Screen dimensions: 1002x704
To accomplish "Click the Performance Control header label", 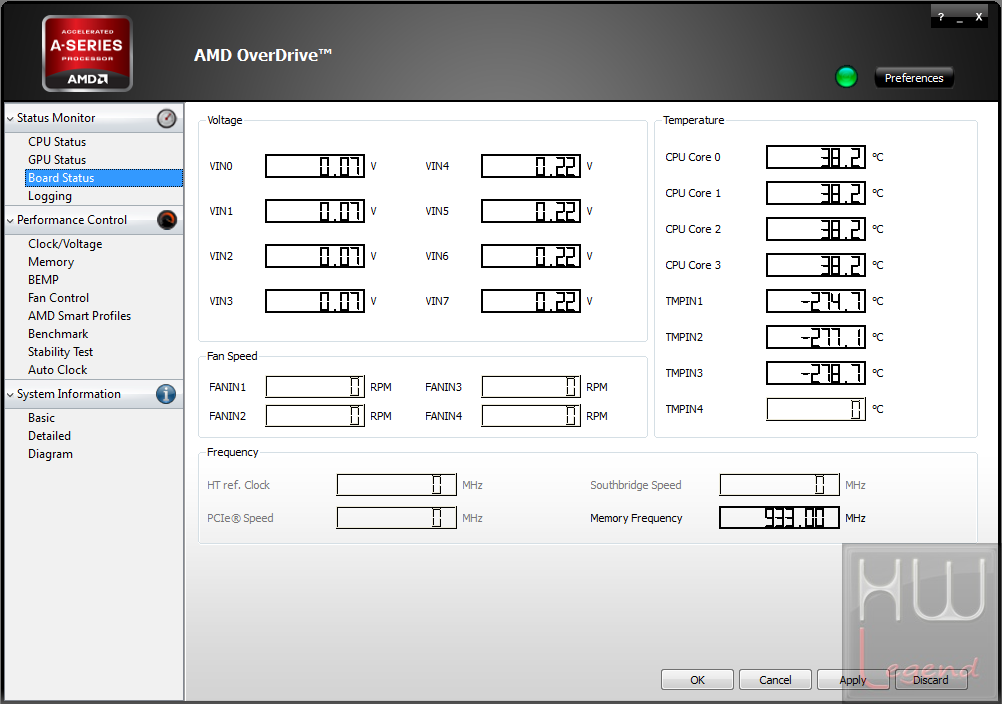I will click(x=72, y=220).
